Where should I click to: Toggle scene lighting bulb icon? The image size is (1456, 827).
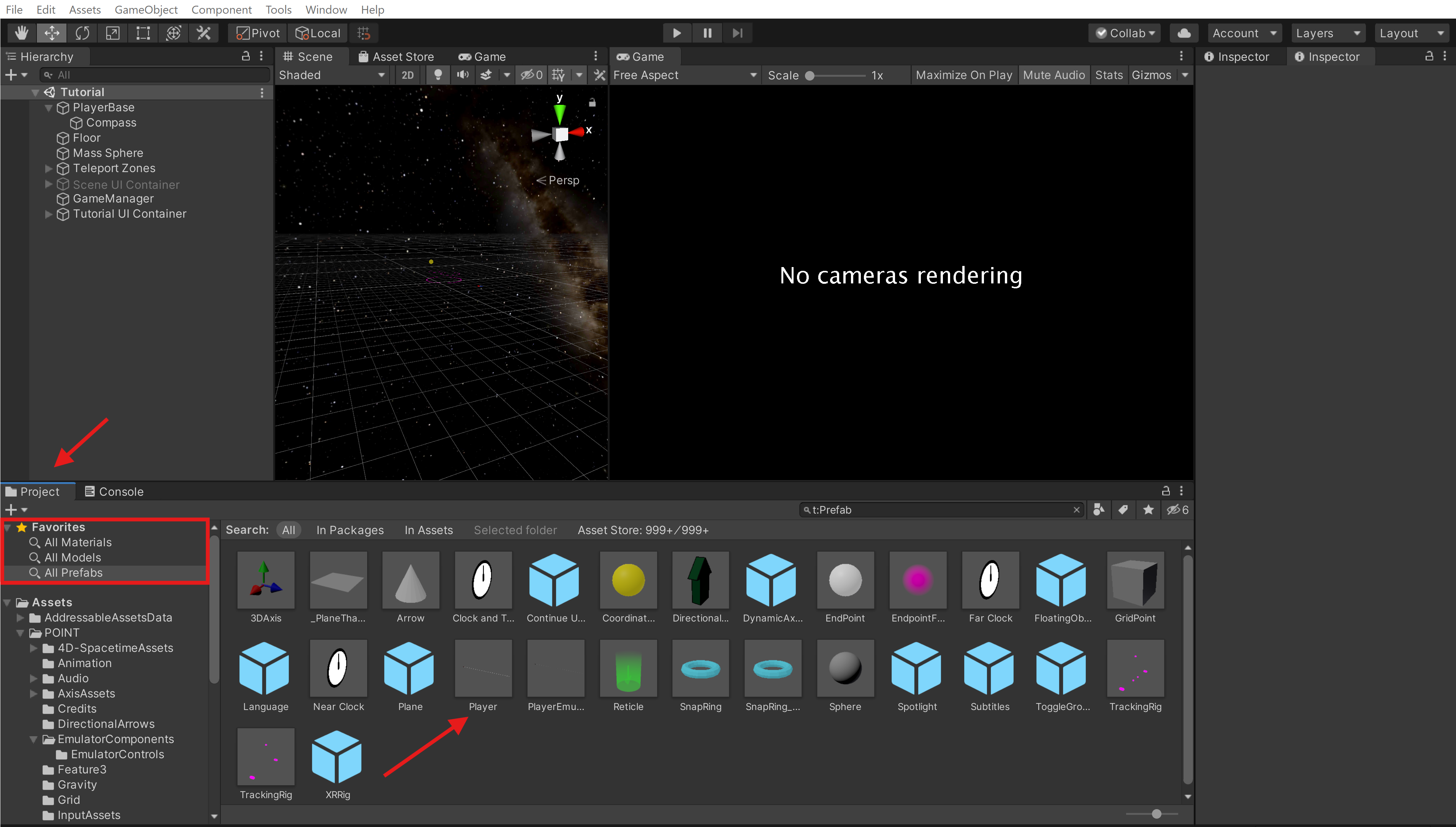pyautogui.click(x=438, y=75)
